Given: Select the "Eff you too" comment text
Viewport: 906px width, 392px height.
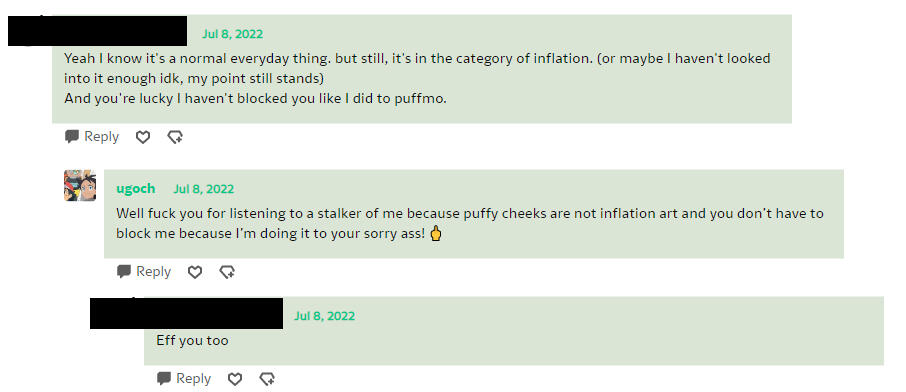Looking at the screenshot, I should point(192,341).
